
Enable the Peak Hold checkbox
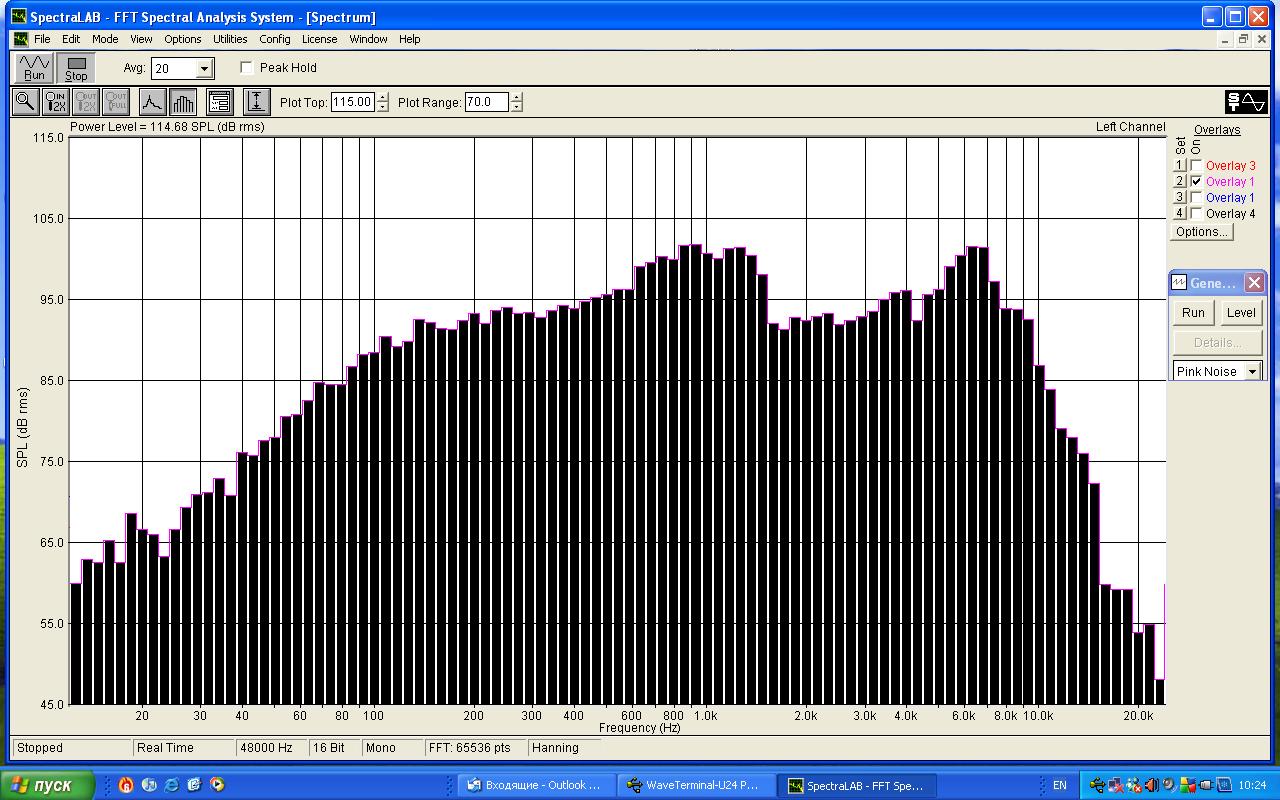tap(247, 68)
